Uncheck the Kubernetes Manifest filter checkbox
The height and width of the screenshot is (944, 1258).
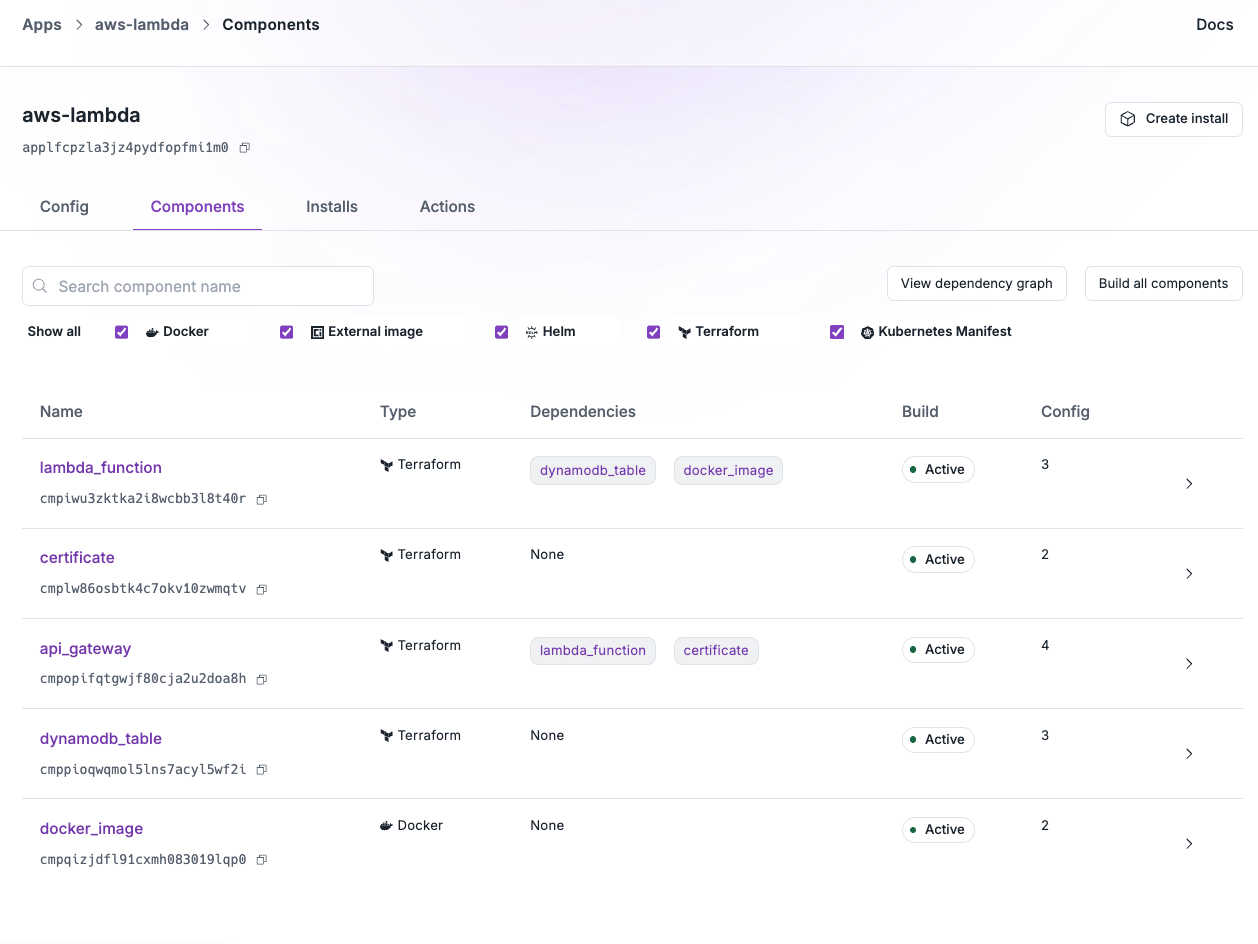[837, 332]
